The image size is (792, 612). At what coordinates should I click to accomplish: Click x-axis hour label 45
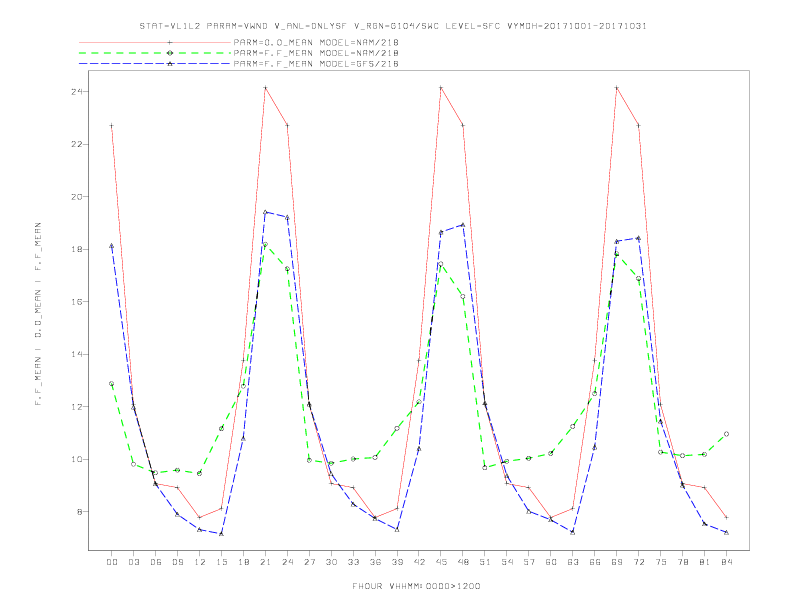pos(441,562)
